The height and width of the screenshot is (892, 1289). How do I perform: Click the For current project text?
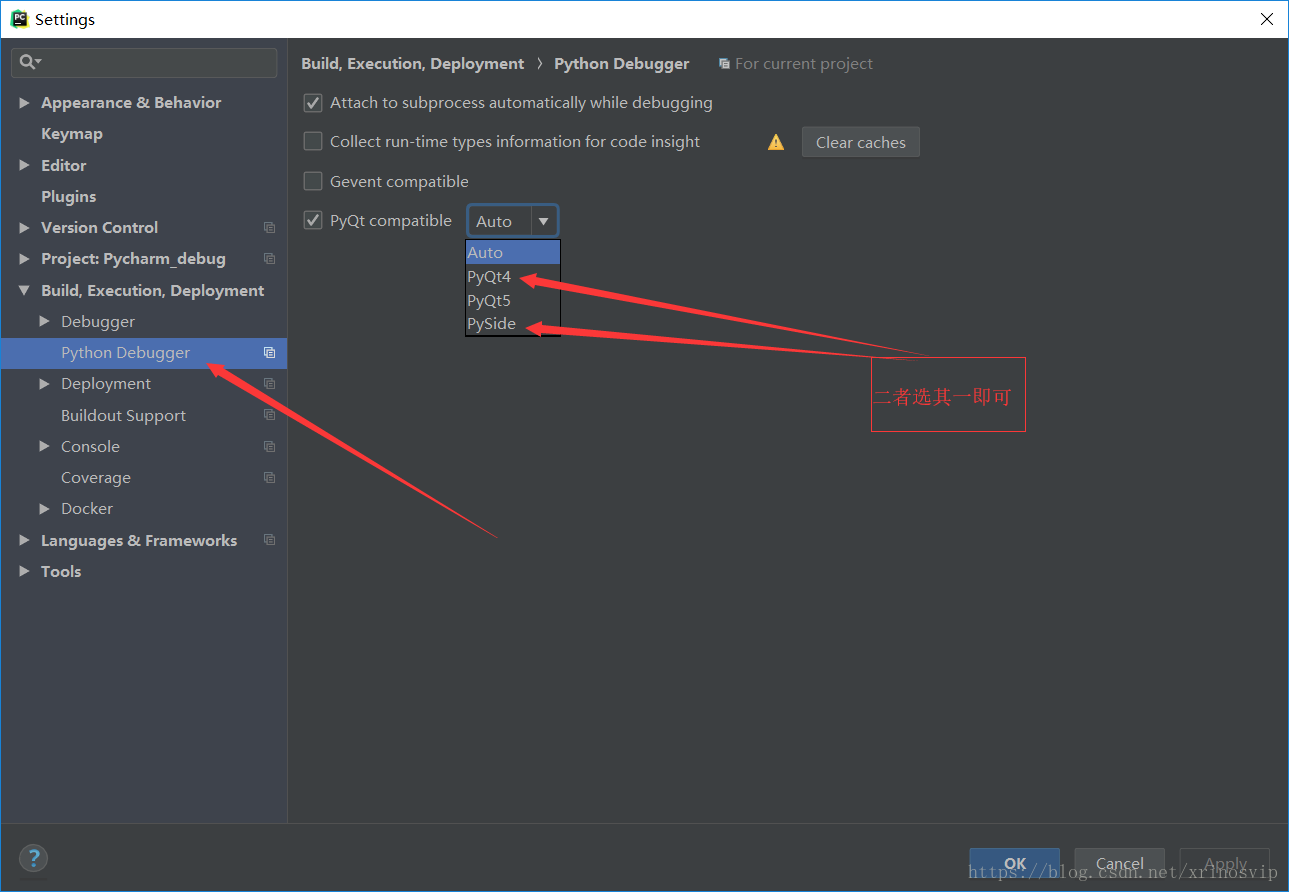[804, 64]
